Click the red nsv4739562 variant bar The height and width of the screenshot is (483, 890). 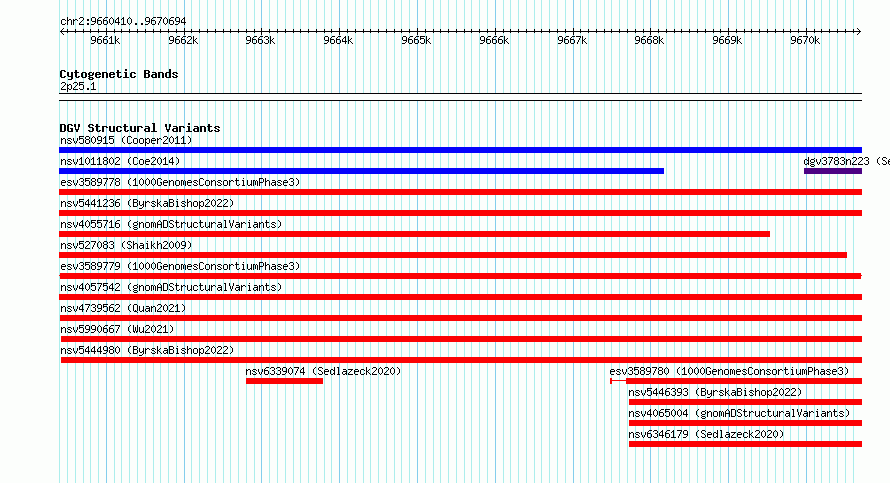pos(460,318)
